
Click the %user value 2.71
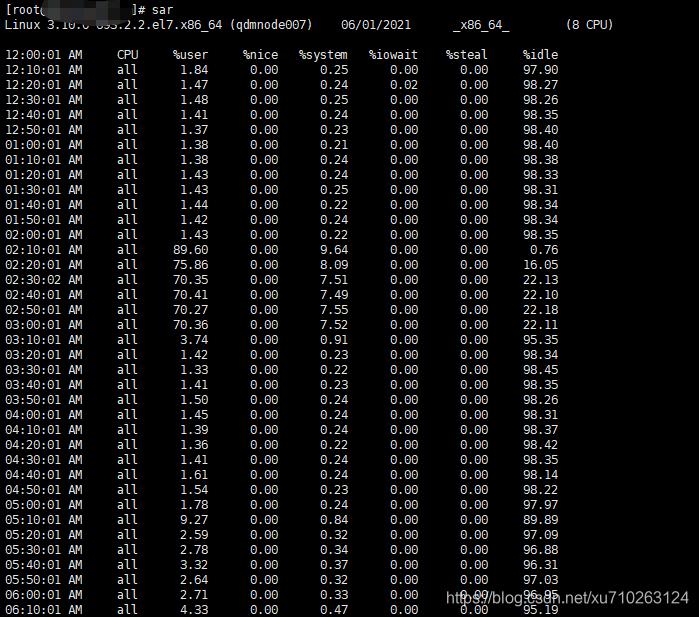[194, 595]
